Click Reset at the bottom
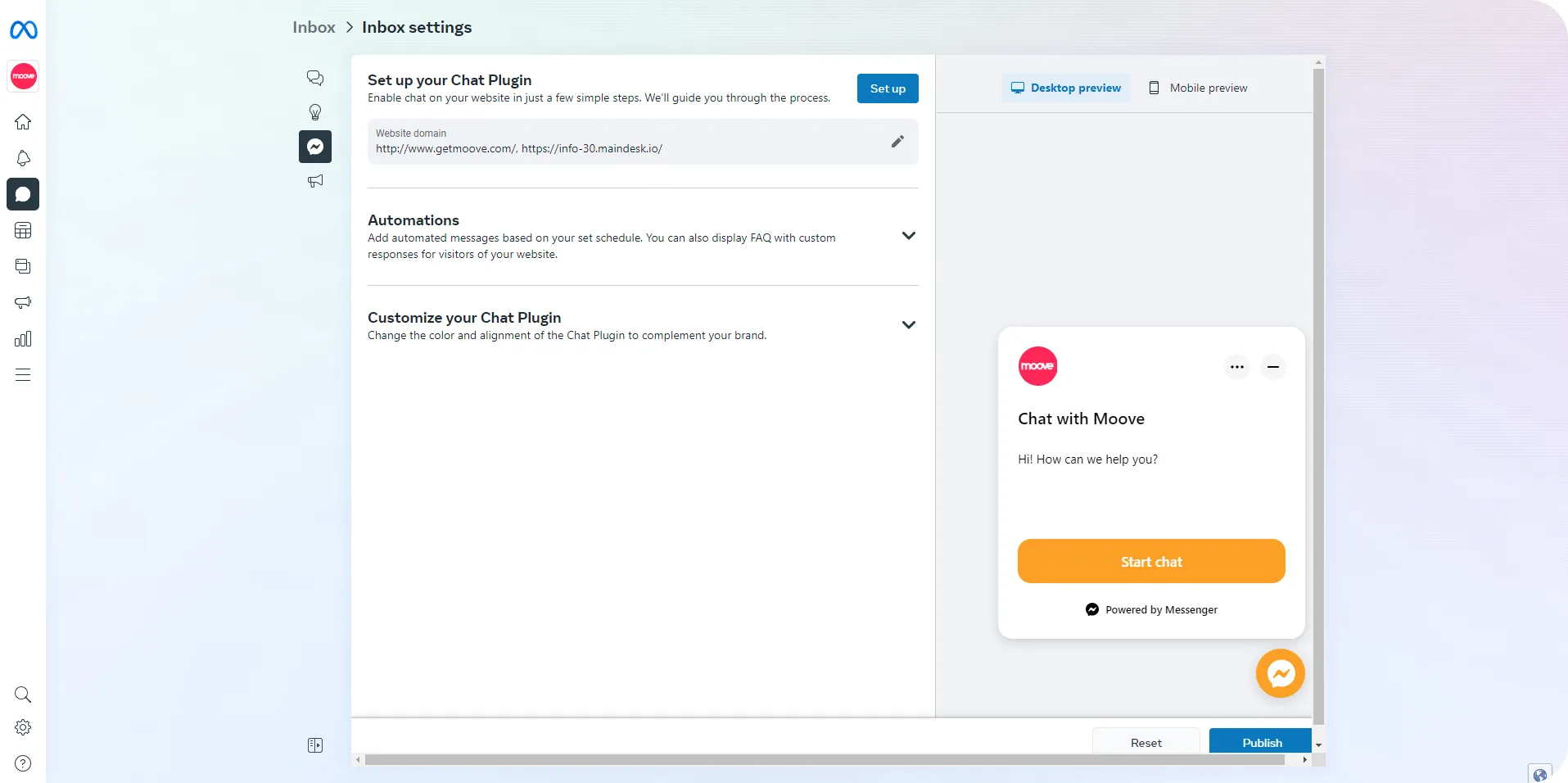The width and height of the screenshot is (1568, 783). pyautogui.click(x=1145, y=741)
